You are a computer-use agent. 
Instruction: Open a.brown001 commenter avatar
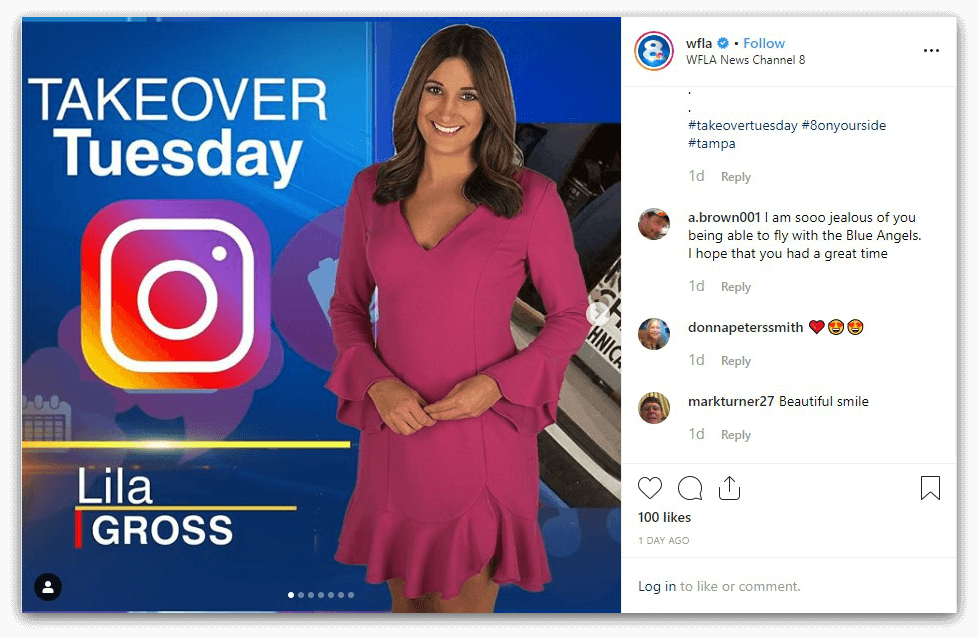(x=654, y=224)
